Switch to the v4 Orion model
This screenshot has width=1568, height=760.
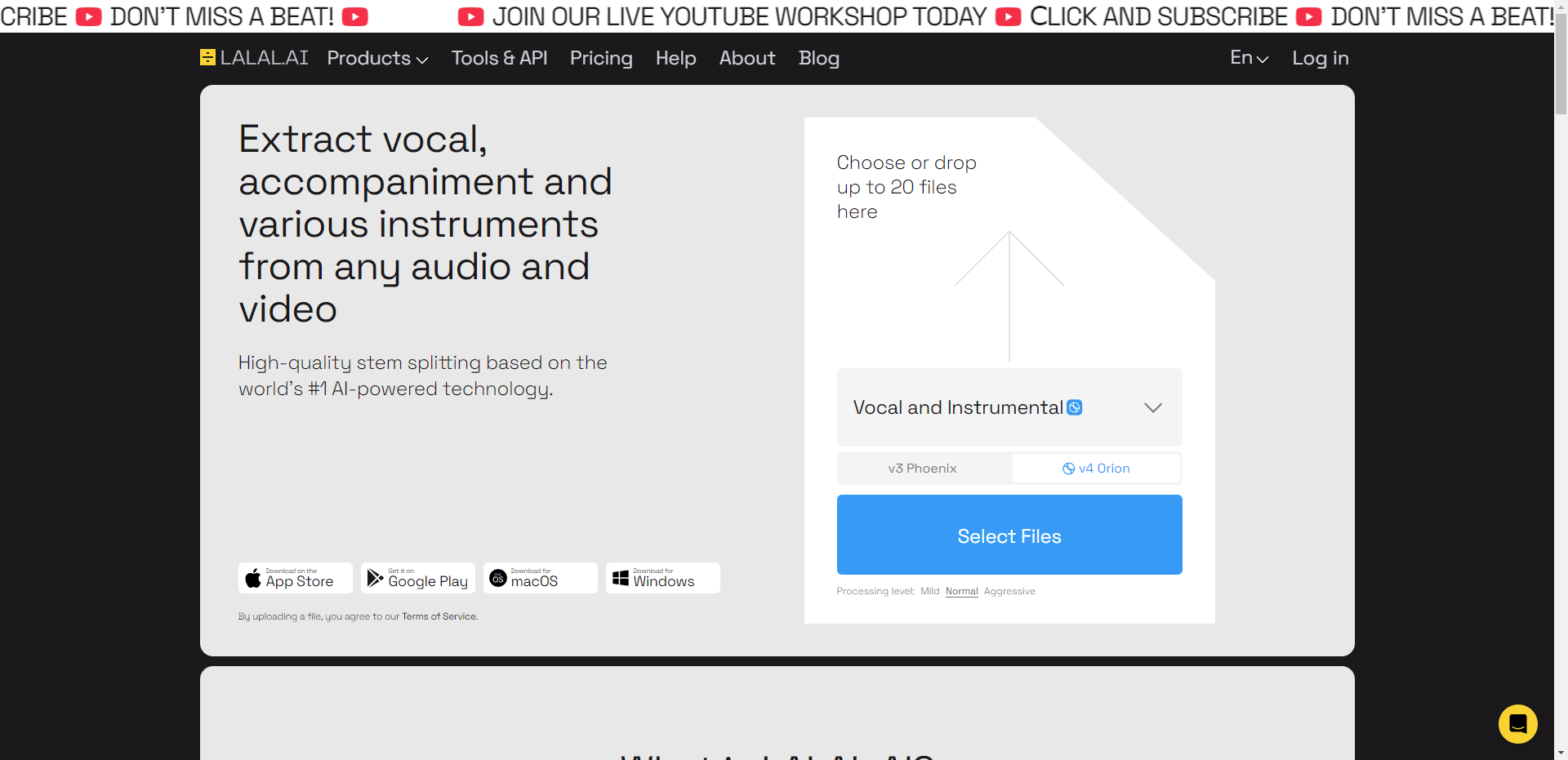tap(1096, 469)
